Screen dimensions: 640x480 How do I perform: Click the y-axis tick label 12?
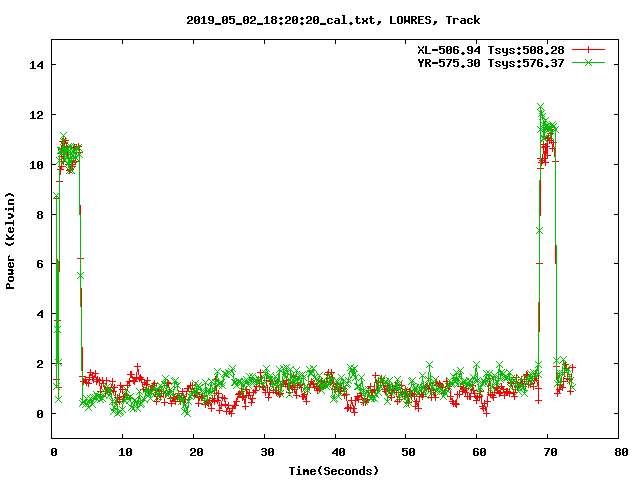36,115
